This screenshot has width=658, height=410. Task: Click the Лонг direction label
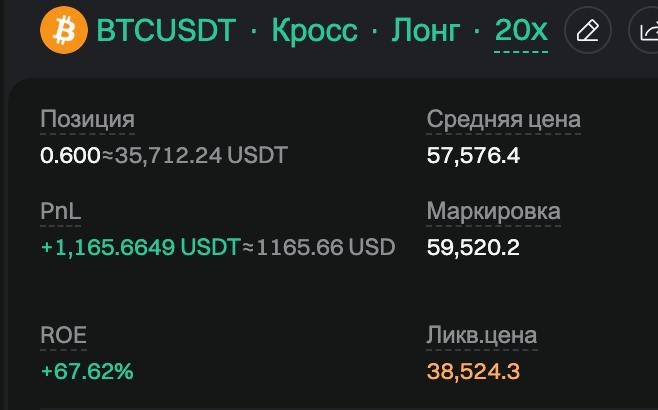click(425, 31)
